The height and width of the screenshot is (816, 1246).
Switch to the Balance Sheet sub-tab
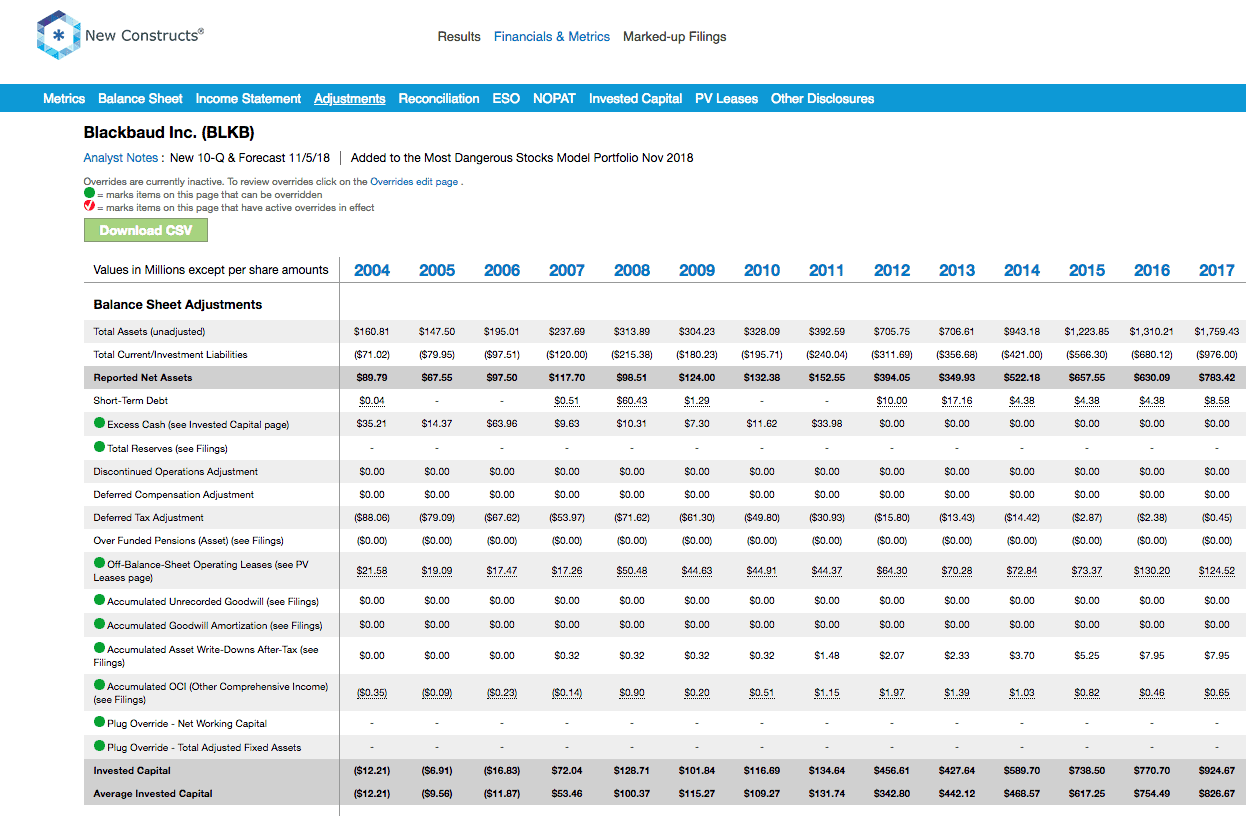tap(140, 98)
